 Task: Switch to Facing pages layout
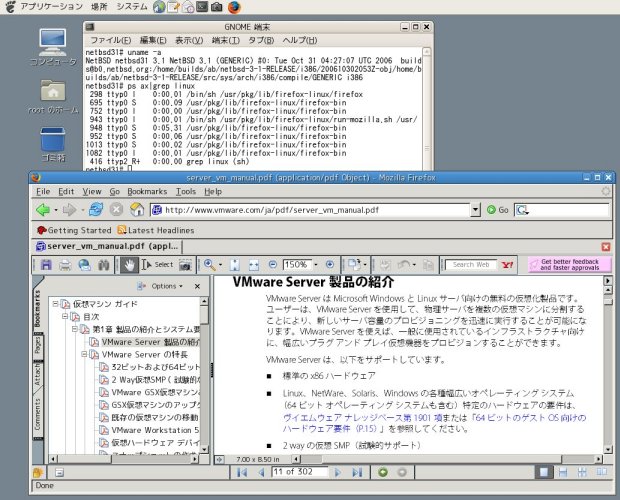click(x=602, y=472)
